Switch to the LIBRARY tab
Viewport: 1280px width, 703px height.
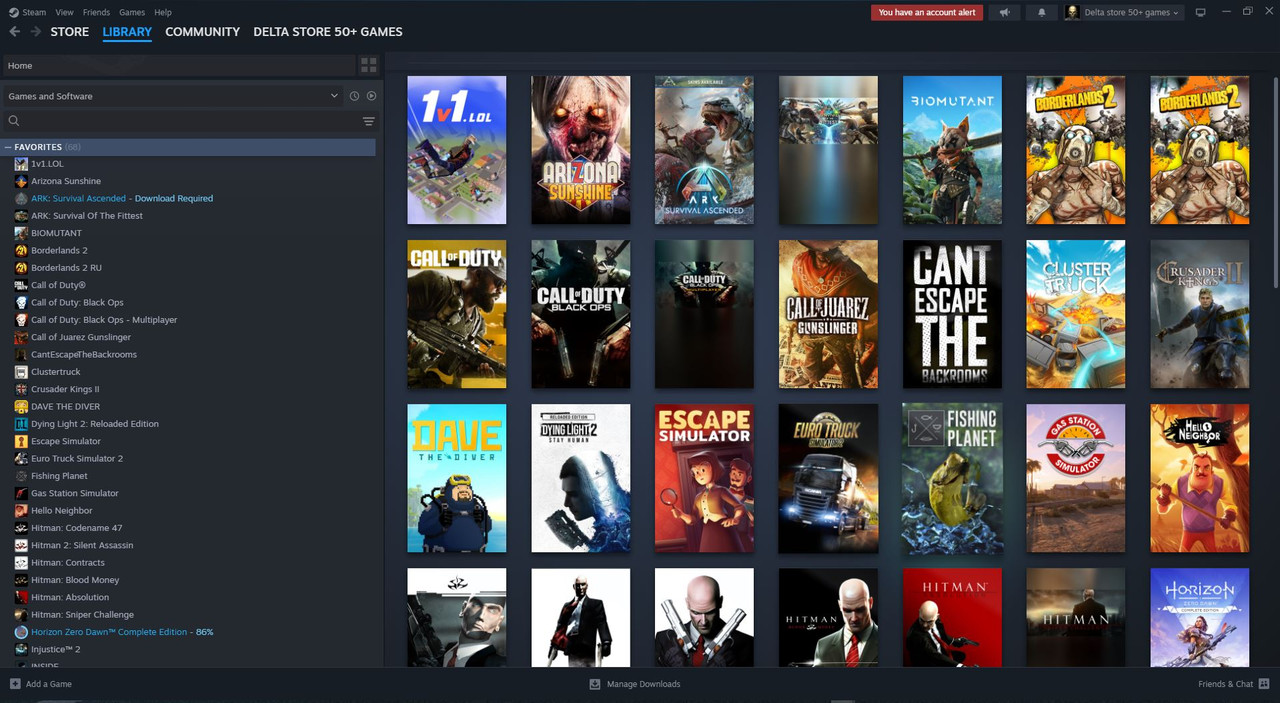click(x=127, y=32)
